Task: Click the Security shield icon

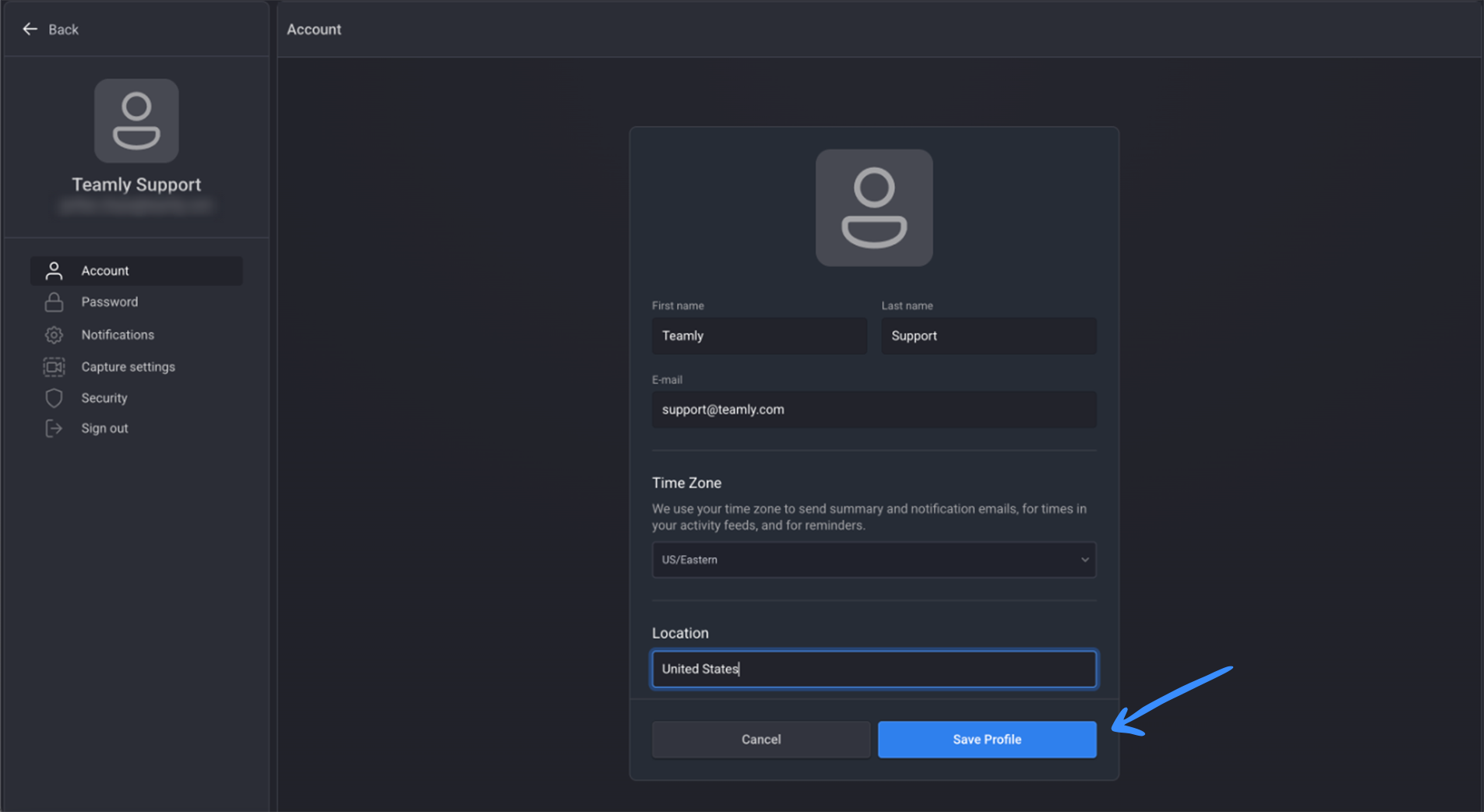Action: tap(54, 398)
